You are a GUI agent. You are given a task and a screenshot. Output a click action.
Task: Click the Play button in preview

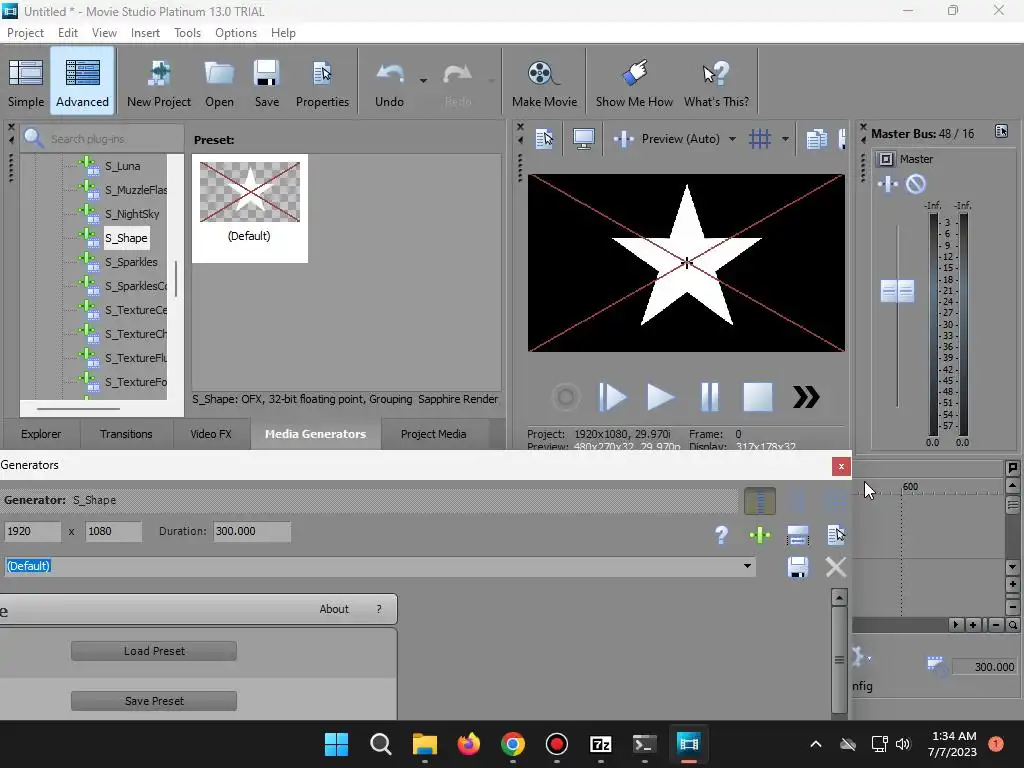tap(660, 397)
